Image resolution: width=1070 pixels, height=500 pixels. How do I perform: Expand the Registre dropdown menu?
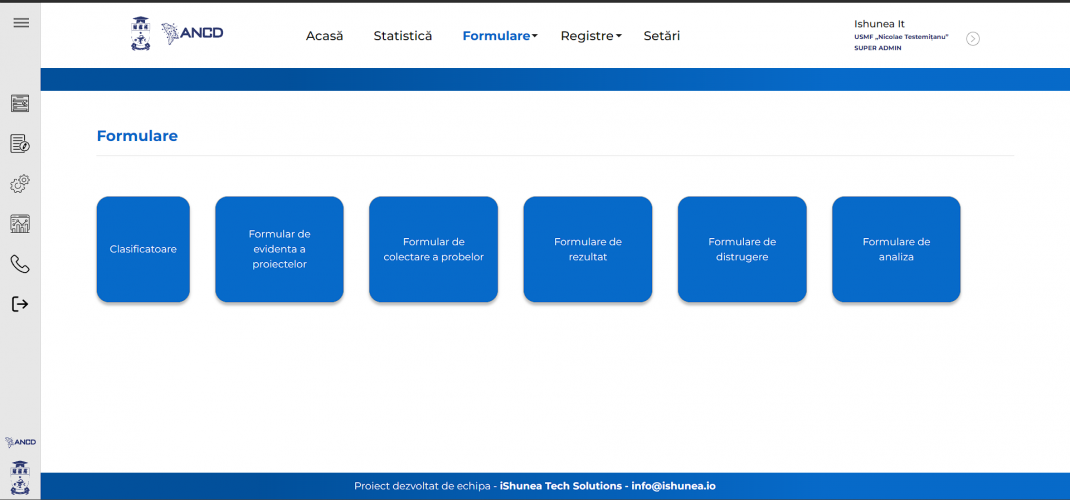coord(591,36)
